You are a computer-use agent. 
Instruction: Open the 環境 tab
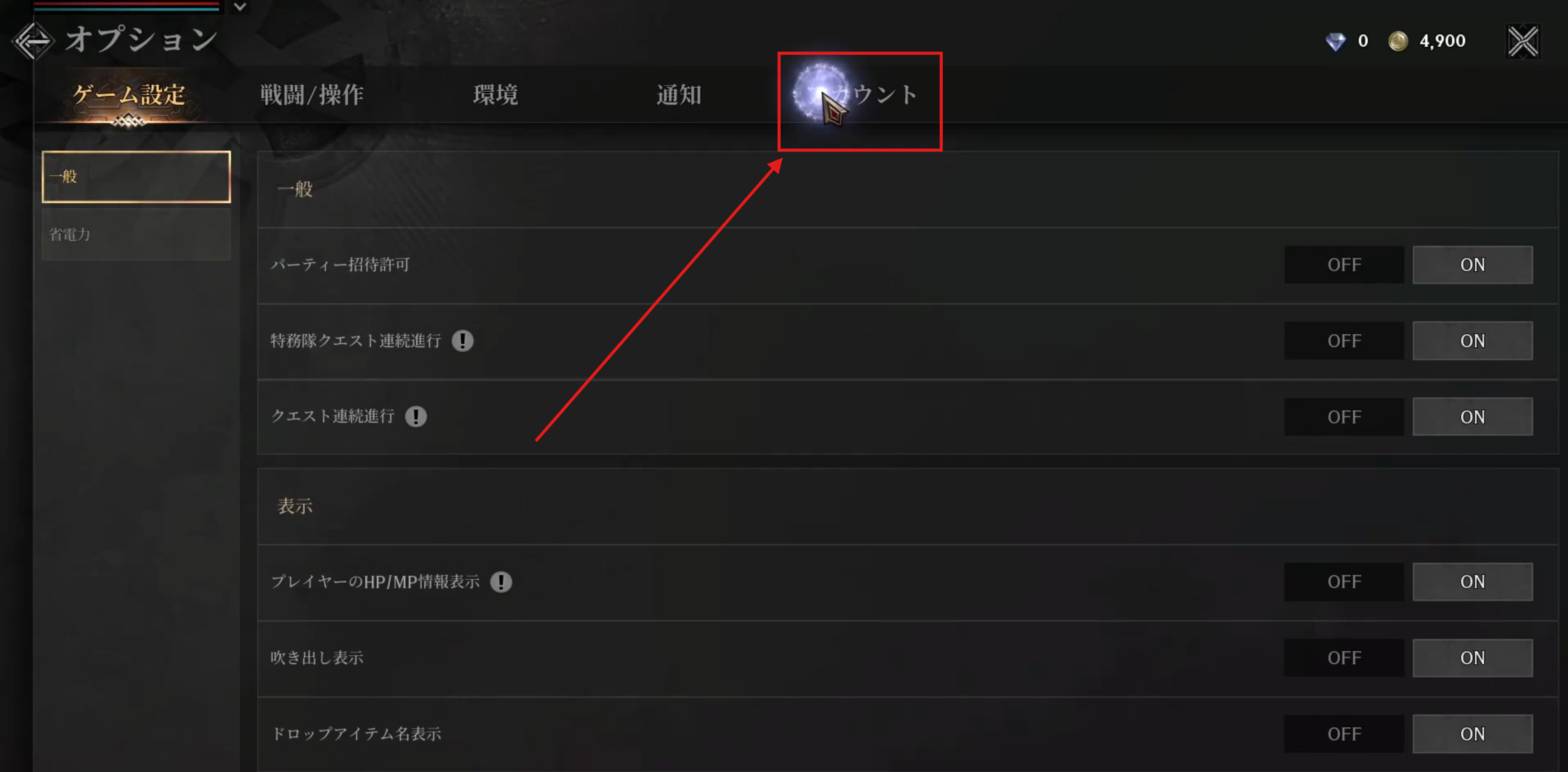pos(496,95)
